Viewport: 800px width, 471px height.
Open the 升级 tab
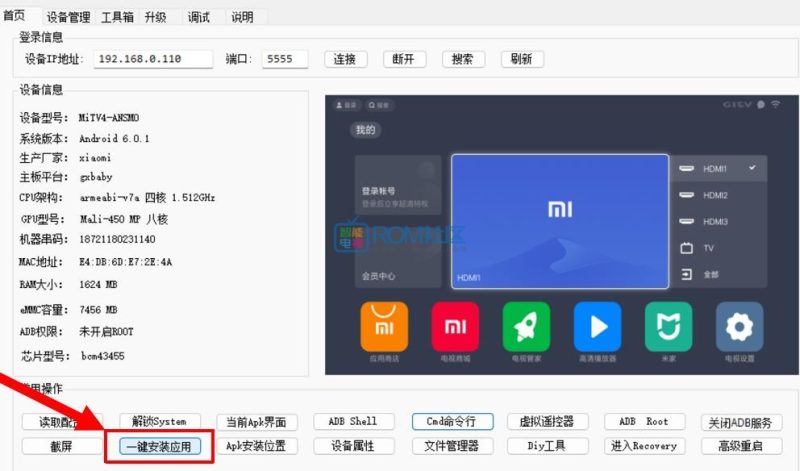pos(156,17)
